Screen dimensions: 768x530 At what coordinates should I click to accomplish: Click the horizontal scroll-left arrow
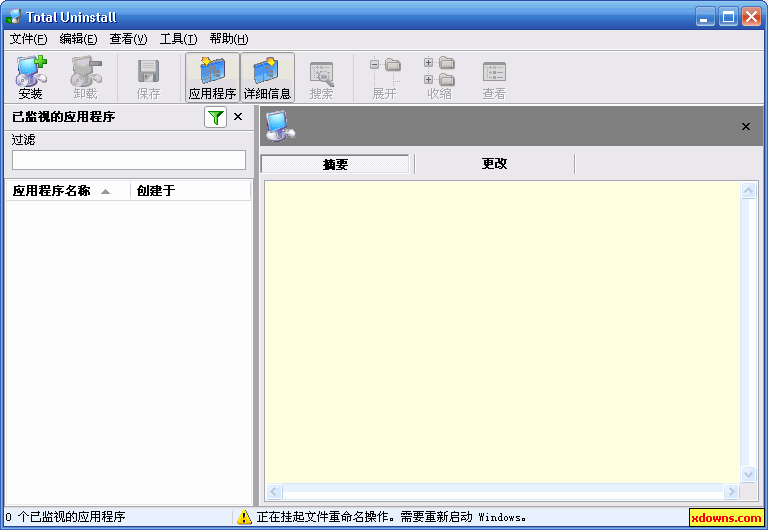coord(274,491)
